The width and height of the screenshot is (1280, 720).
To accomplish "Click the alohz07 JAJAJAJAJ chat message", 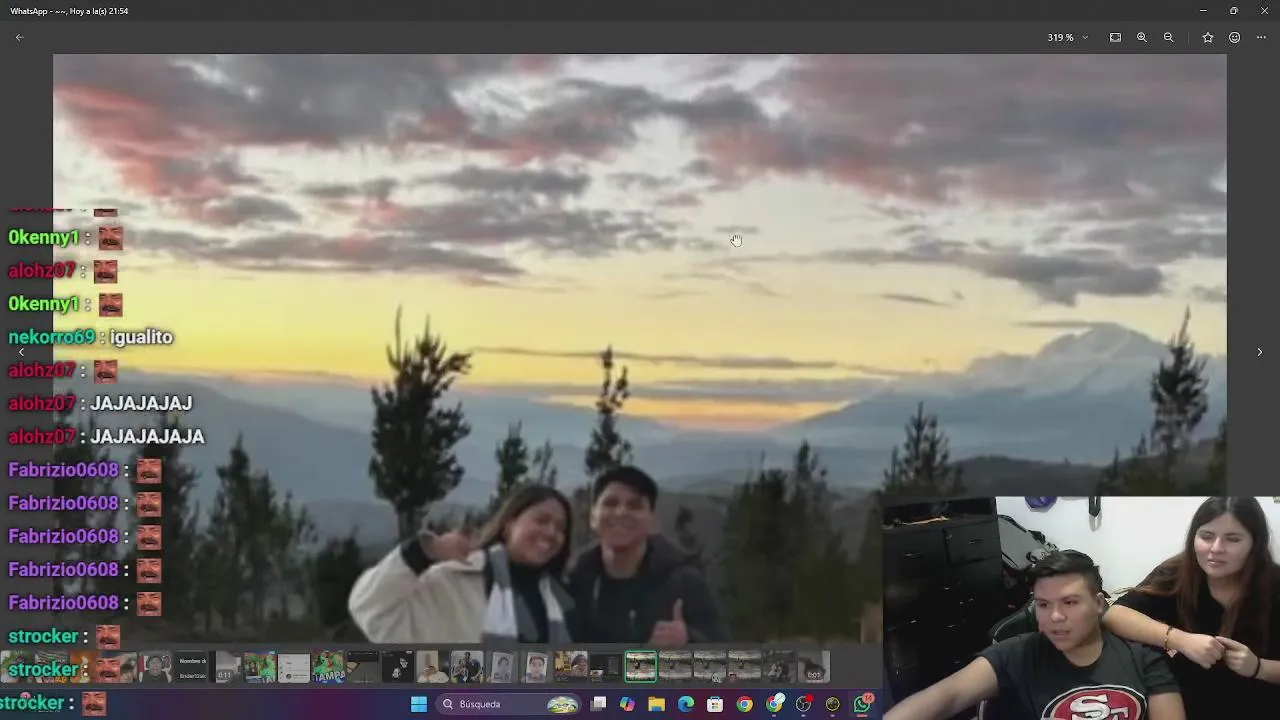I will 100,403.
